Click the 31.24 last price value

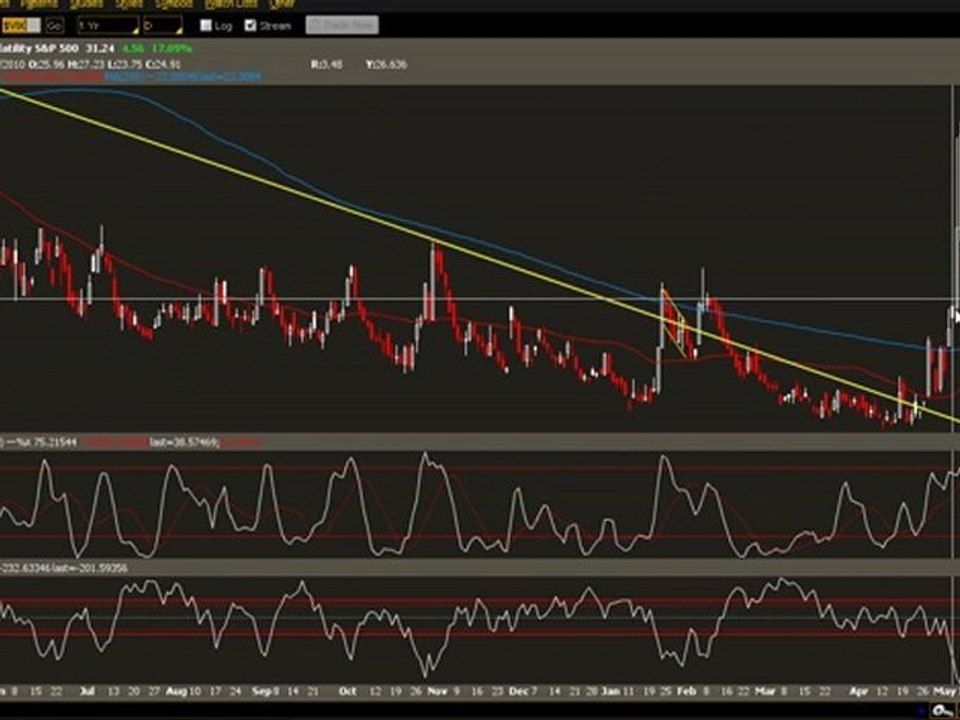tap(100, 48)
